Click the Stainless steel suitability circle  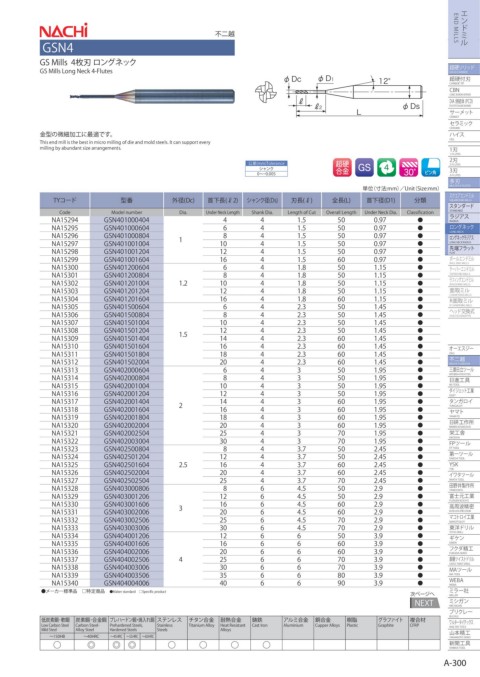[x=172, y=645]
